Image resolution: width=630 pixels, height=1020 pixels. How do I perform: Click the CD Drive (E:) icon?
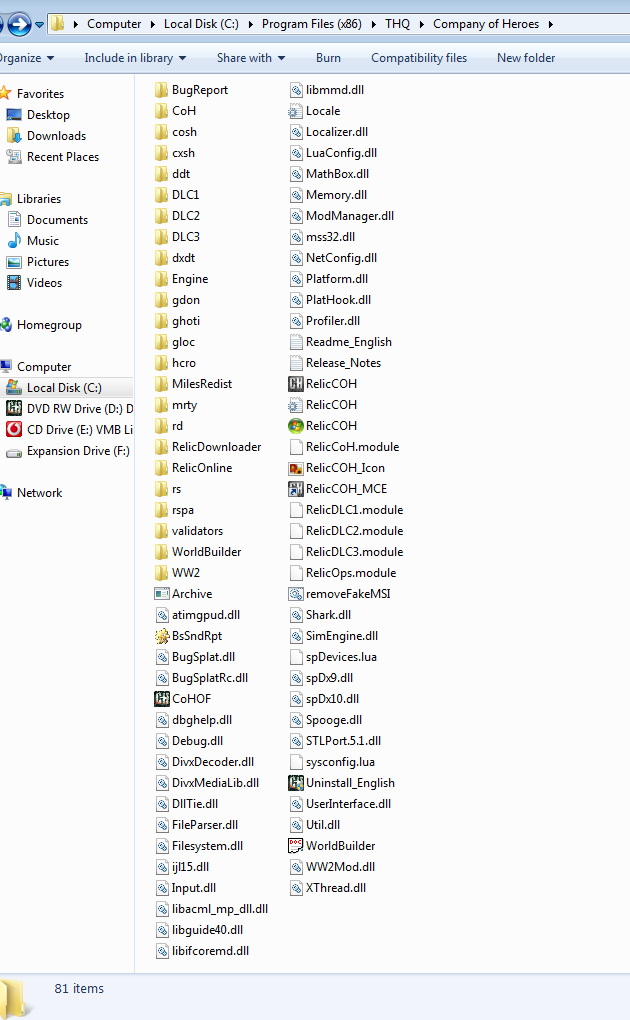pos(14,429)
